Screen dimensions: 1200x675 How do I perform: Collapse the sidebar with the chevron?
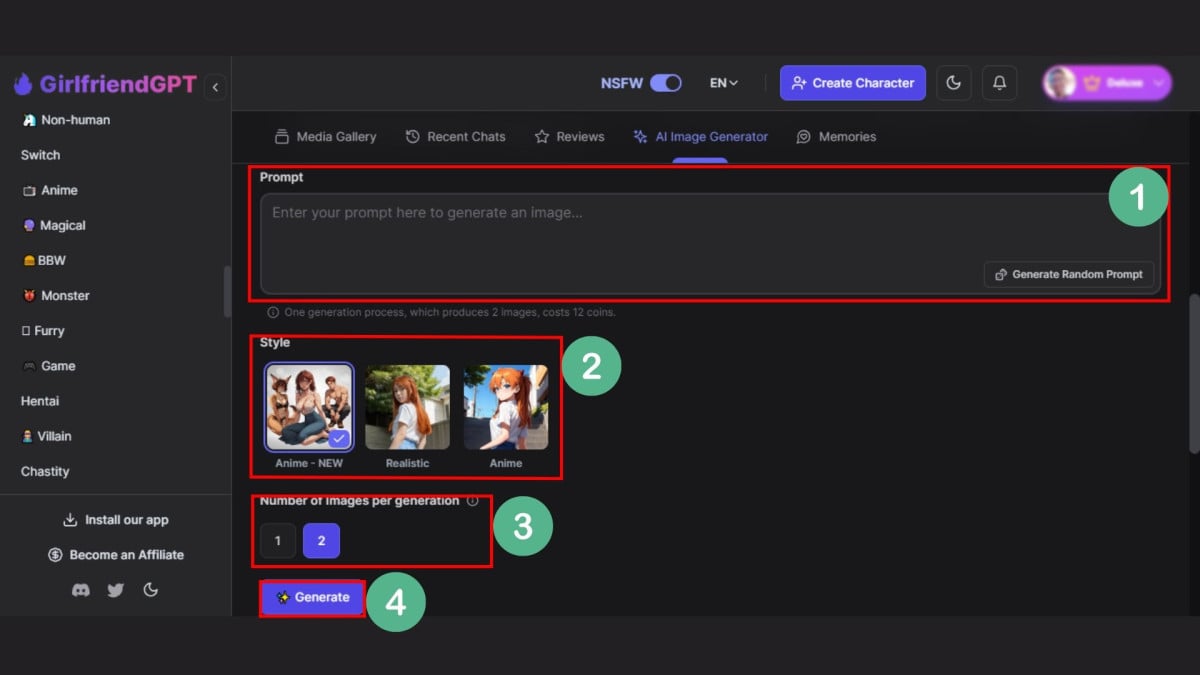pyautogui.click(x=215, y=87)
